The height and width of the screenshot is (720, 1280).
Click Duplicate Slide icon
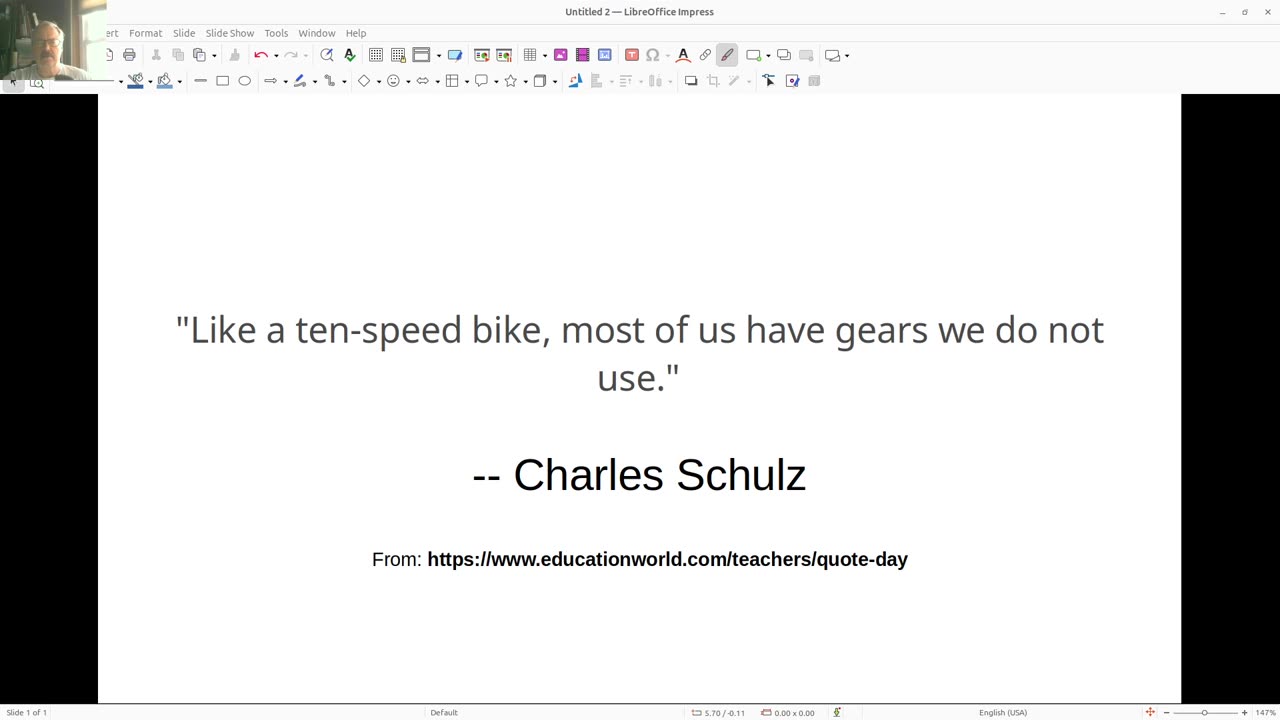784,55
